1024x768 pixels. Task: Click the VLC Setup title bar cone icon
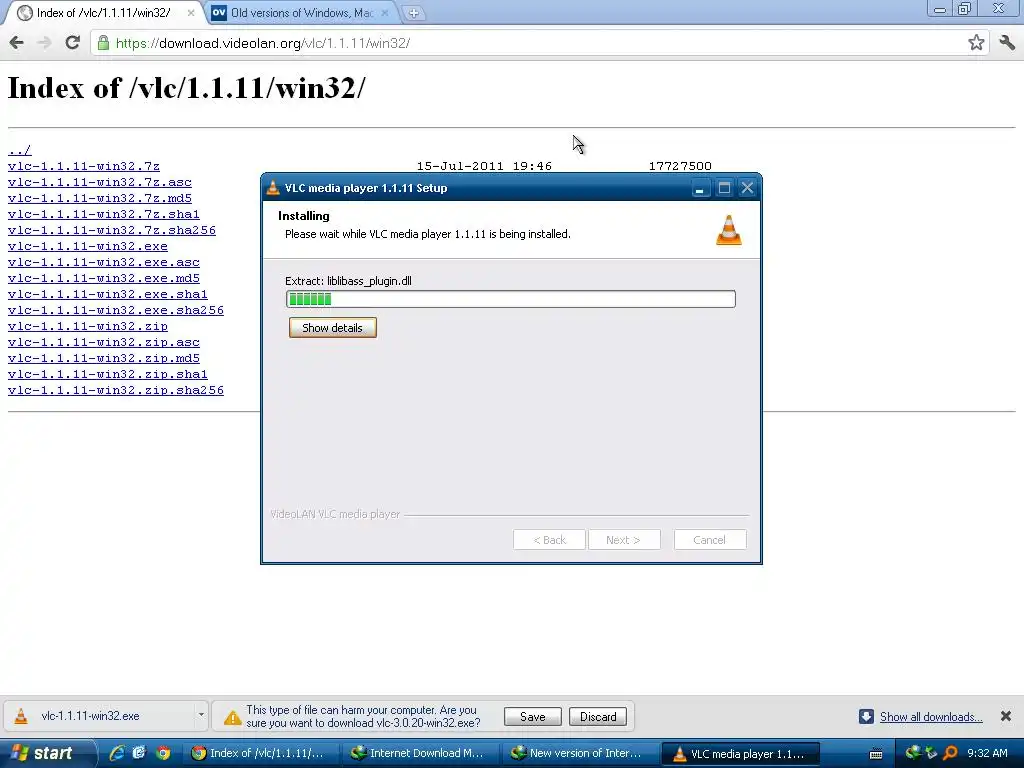click(273, 188)
